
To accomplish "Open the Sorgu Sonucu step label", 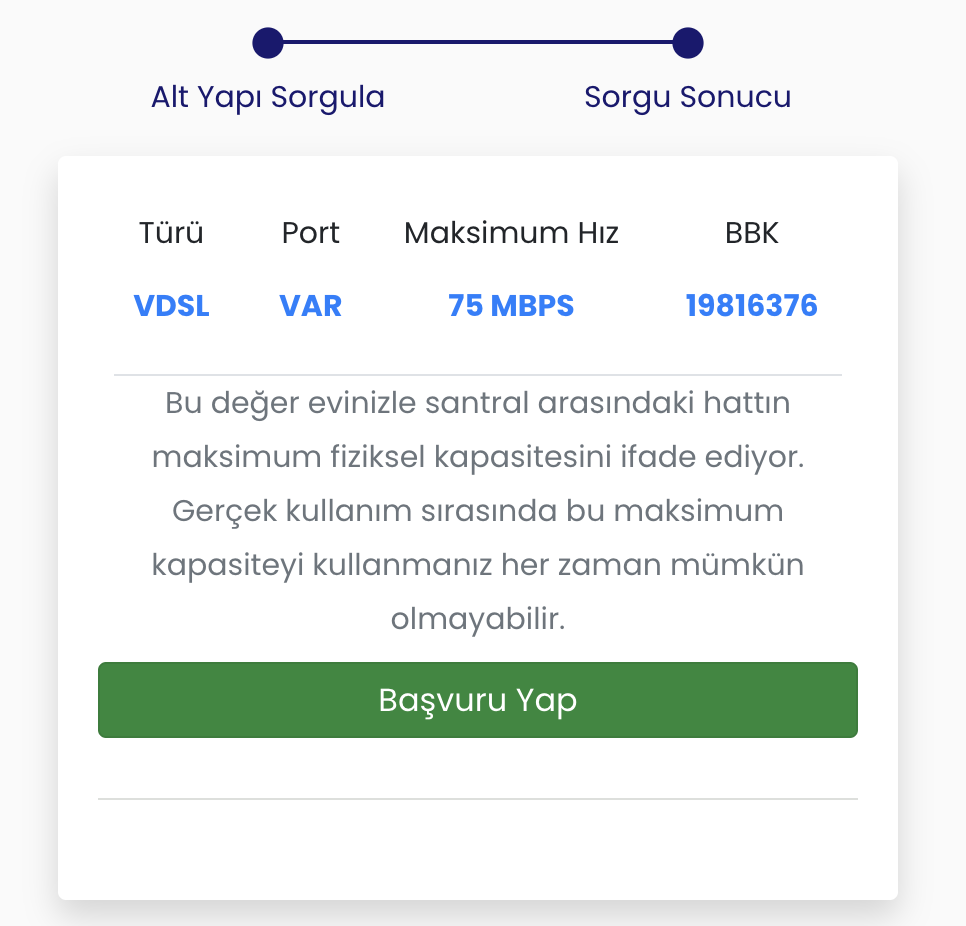I will coord(688,98).
